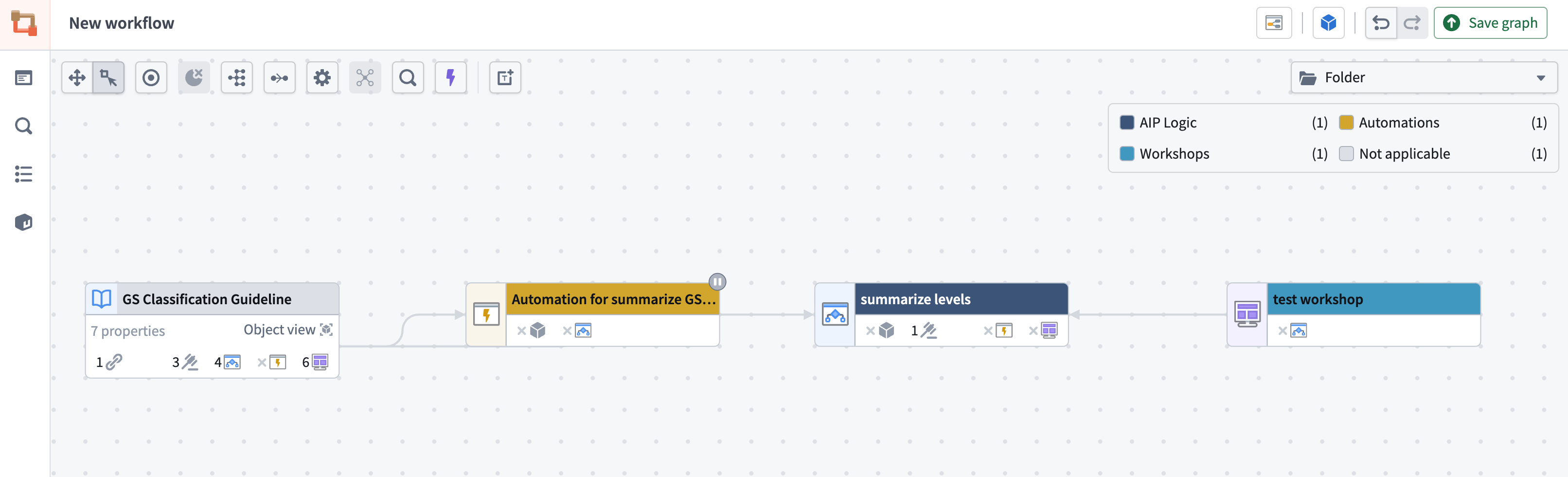Screen dimensions: 1568x477
Task: Open the graph layout tool
Action: (x=237, y=77)
